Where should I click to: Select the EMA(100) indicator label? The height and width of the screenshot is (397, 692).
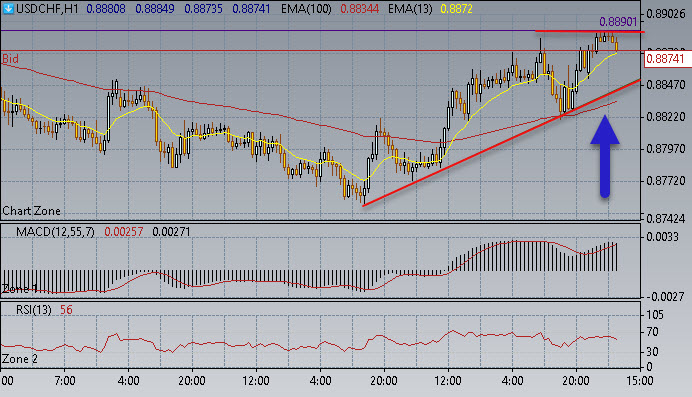point(305,9)
